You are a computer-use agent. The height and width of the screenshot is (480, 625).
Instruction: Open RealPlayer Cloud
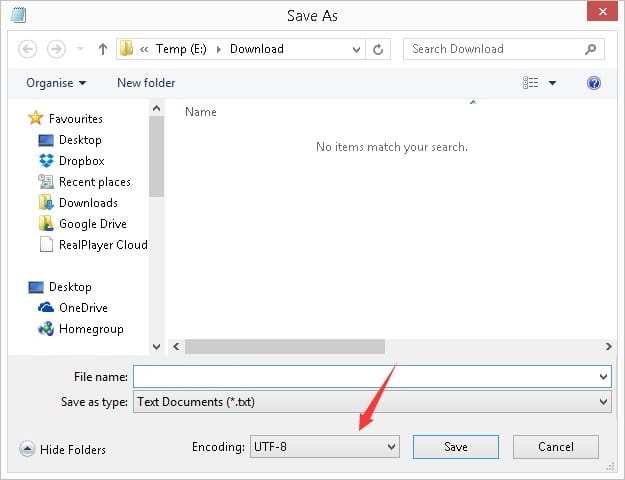[103, 245]
